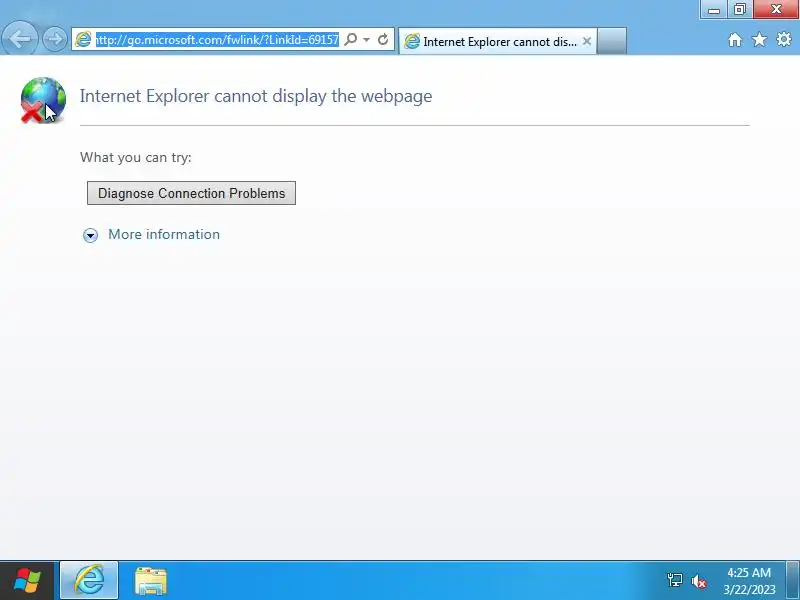The height and width of the screenshot is (600, 800).
Task: Click the search magnifier icon in address bar
Action: pyautogui.click(x=351, y=39)
